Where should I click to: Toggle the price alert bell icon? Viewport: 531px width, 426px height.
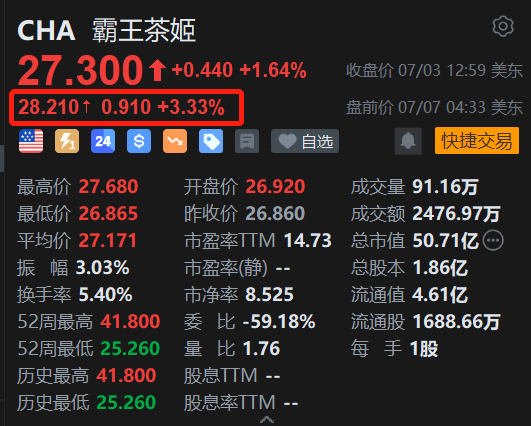click(x=408, y=141)
